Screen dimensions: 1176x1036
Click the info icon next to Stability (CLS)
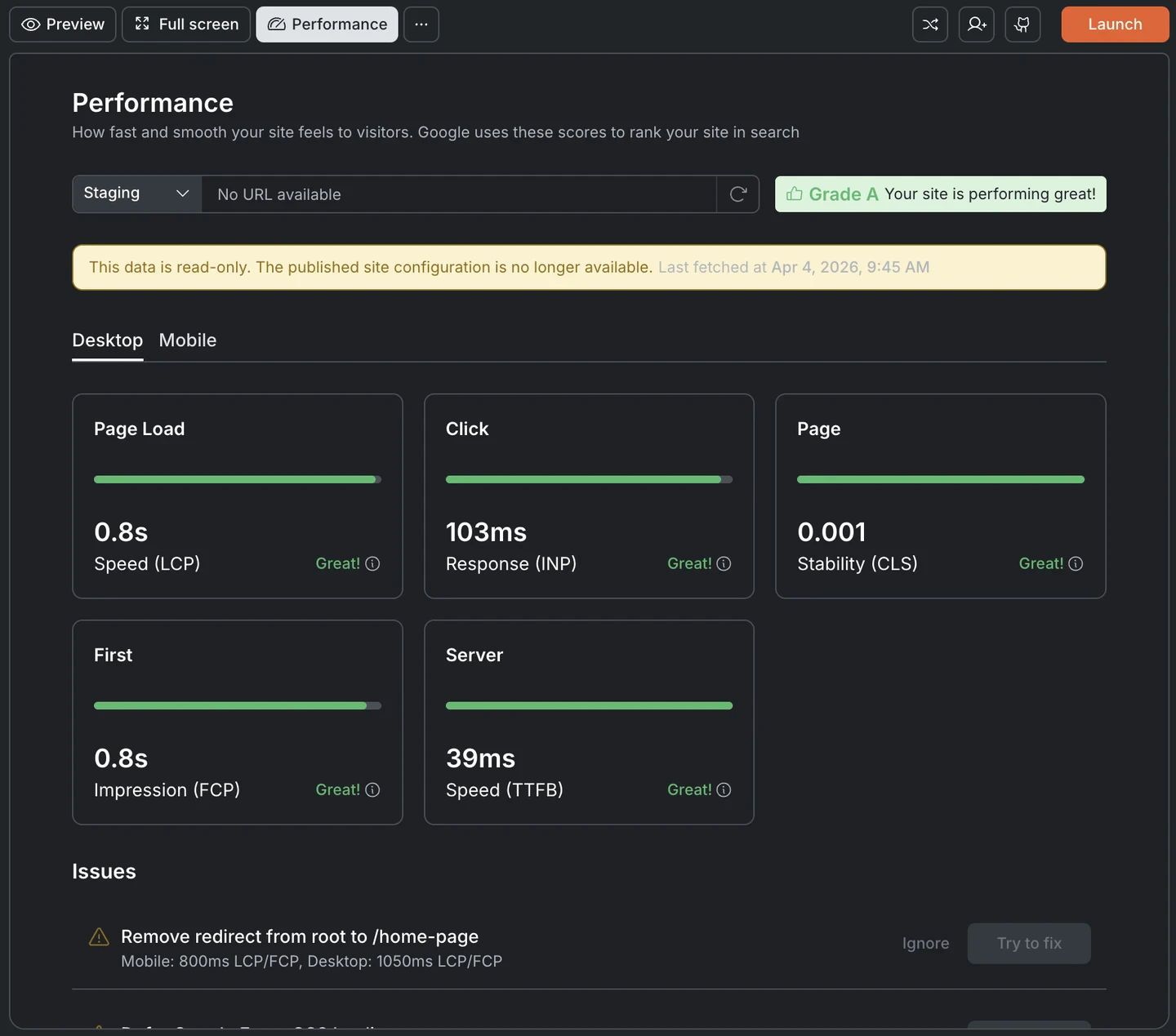click(1076, 563)
